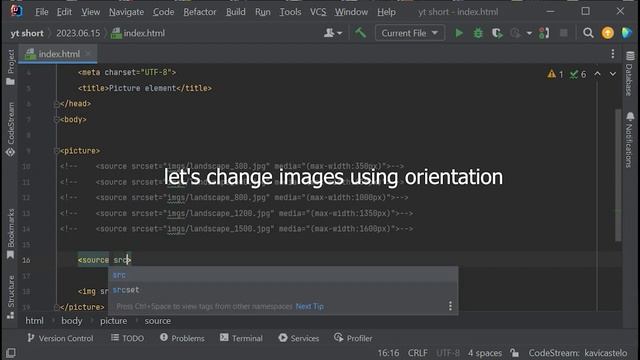
Task: Select srcset completion suggestion
Action: click(x=283, y=290)
